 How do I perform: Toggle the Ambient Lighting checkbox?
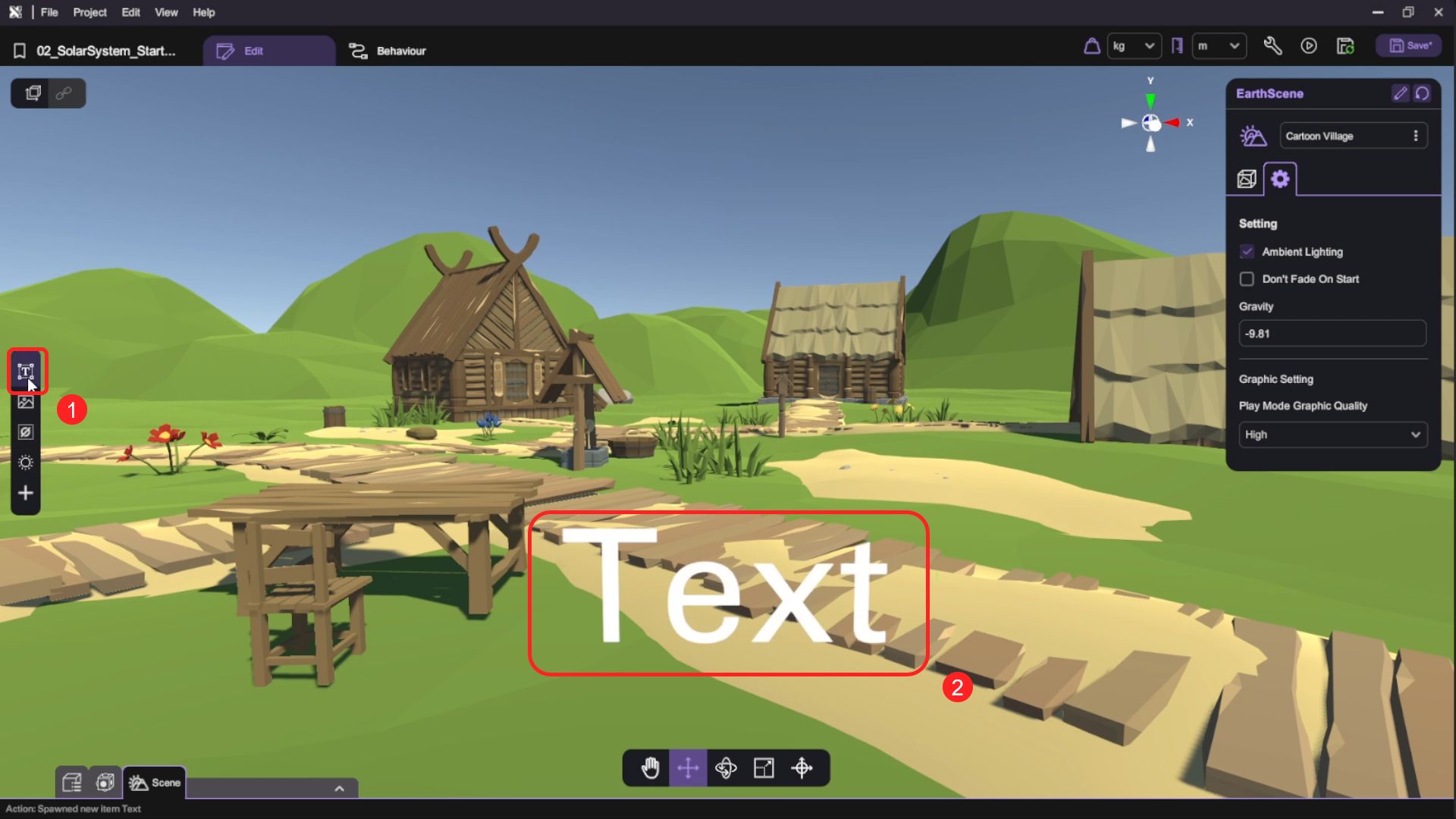click(1247, 252)
